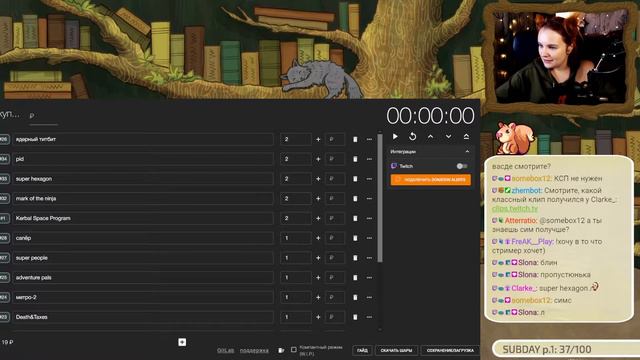The height and width of the screenshot is (360, 640).
Task: Increase timer using single up chevron
Action: point(430,136)
